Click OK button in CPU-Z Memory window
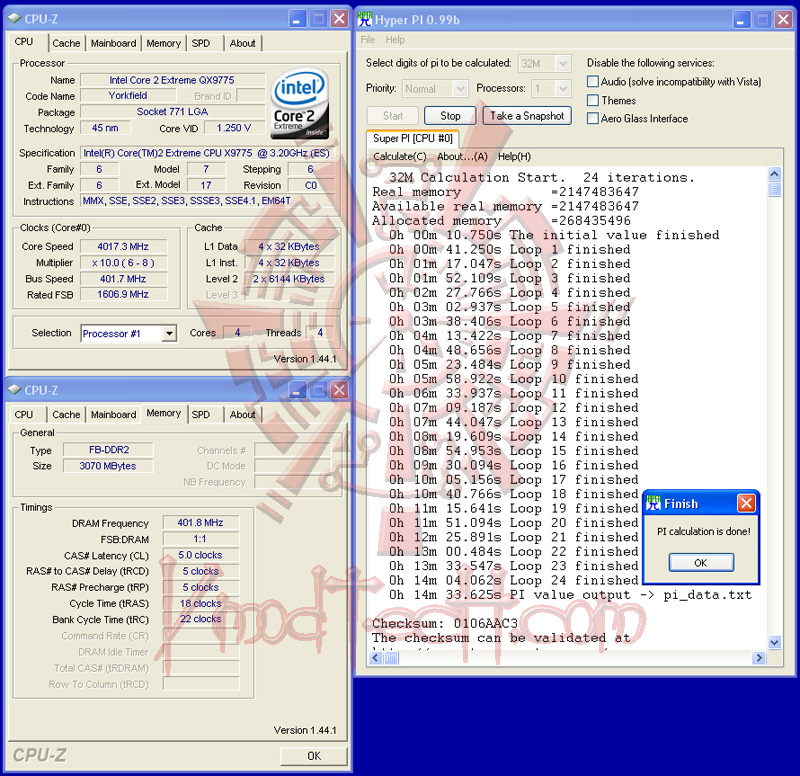 (x=314, y=756)
